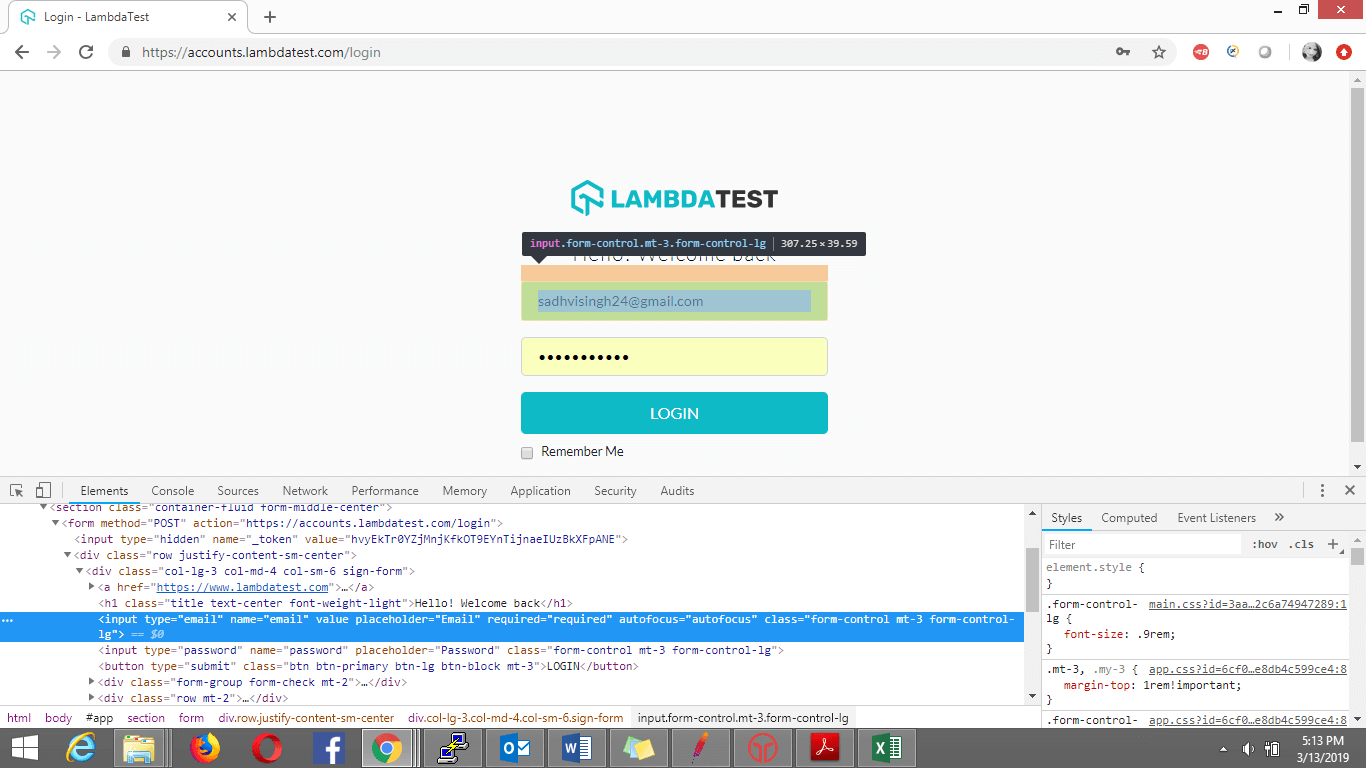Select the inspect element picker icon
The image size is (1366, 768).
(17, 490)
